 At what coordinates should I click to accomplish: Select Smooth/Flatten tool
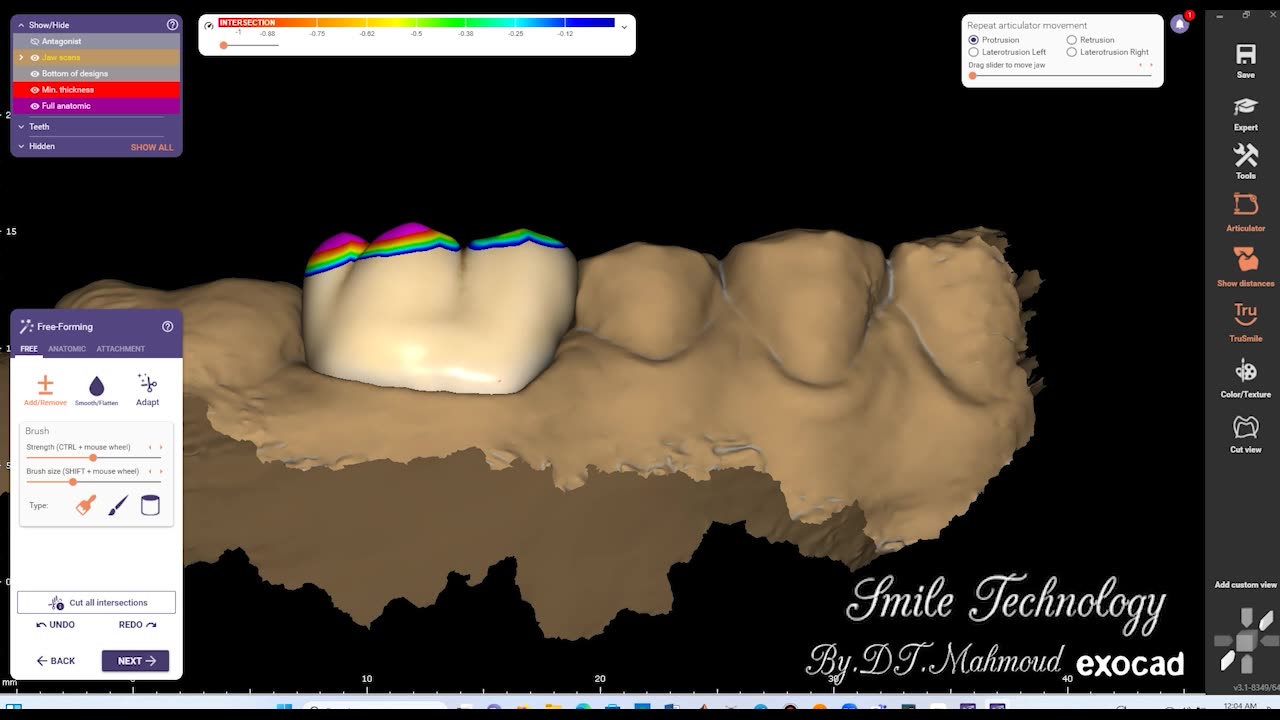point(96,389)
